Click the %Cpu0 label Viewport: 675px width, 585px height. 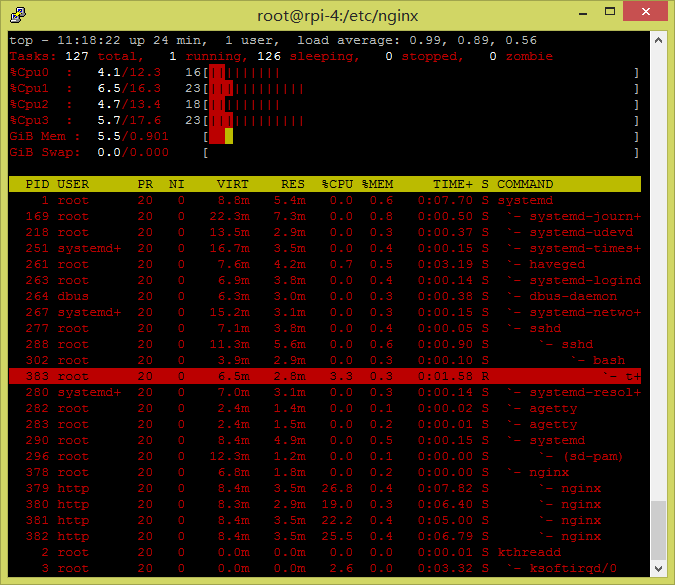29,72
